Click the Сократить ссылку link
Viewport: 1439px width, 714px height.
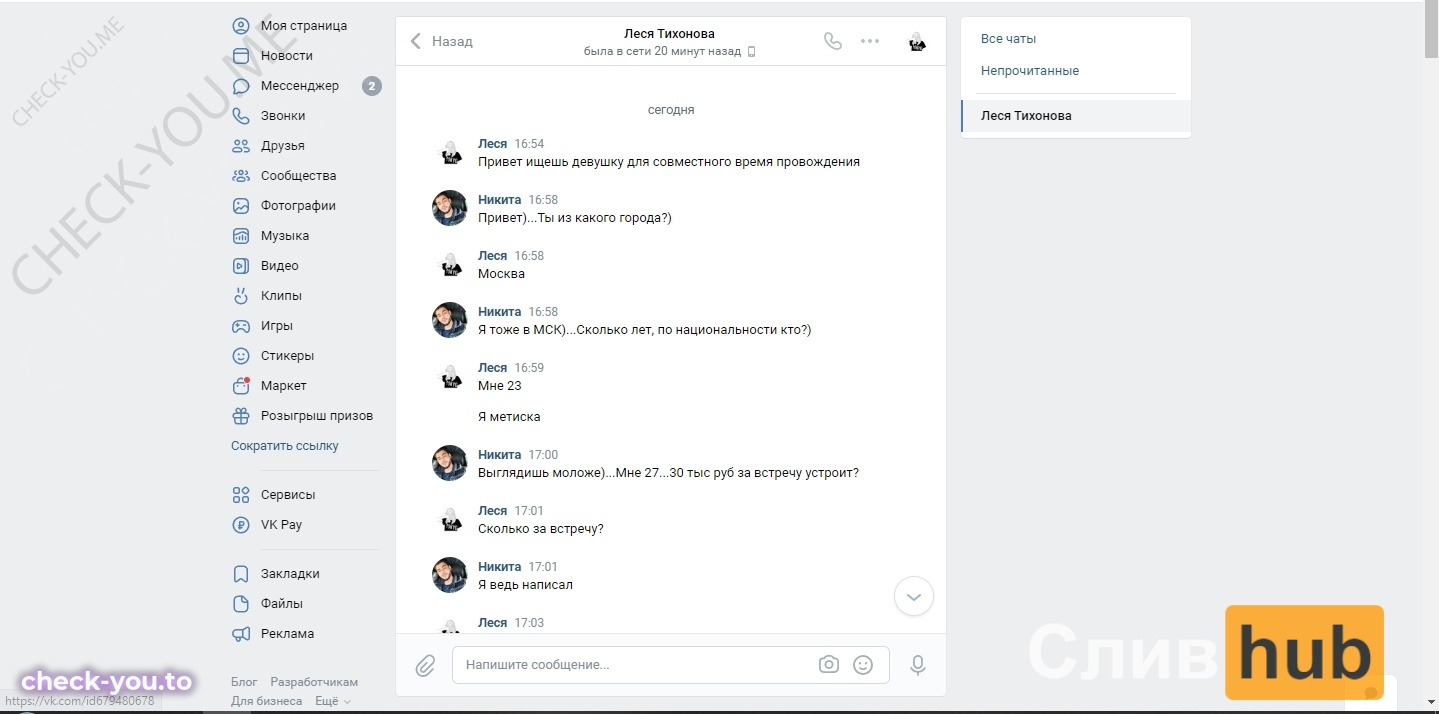285,446
